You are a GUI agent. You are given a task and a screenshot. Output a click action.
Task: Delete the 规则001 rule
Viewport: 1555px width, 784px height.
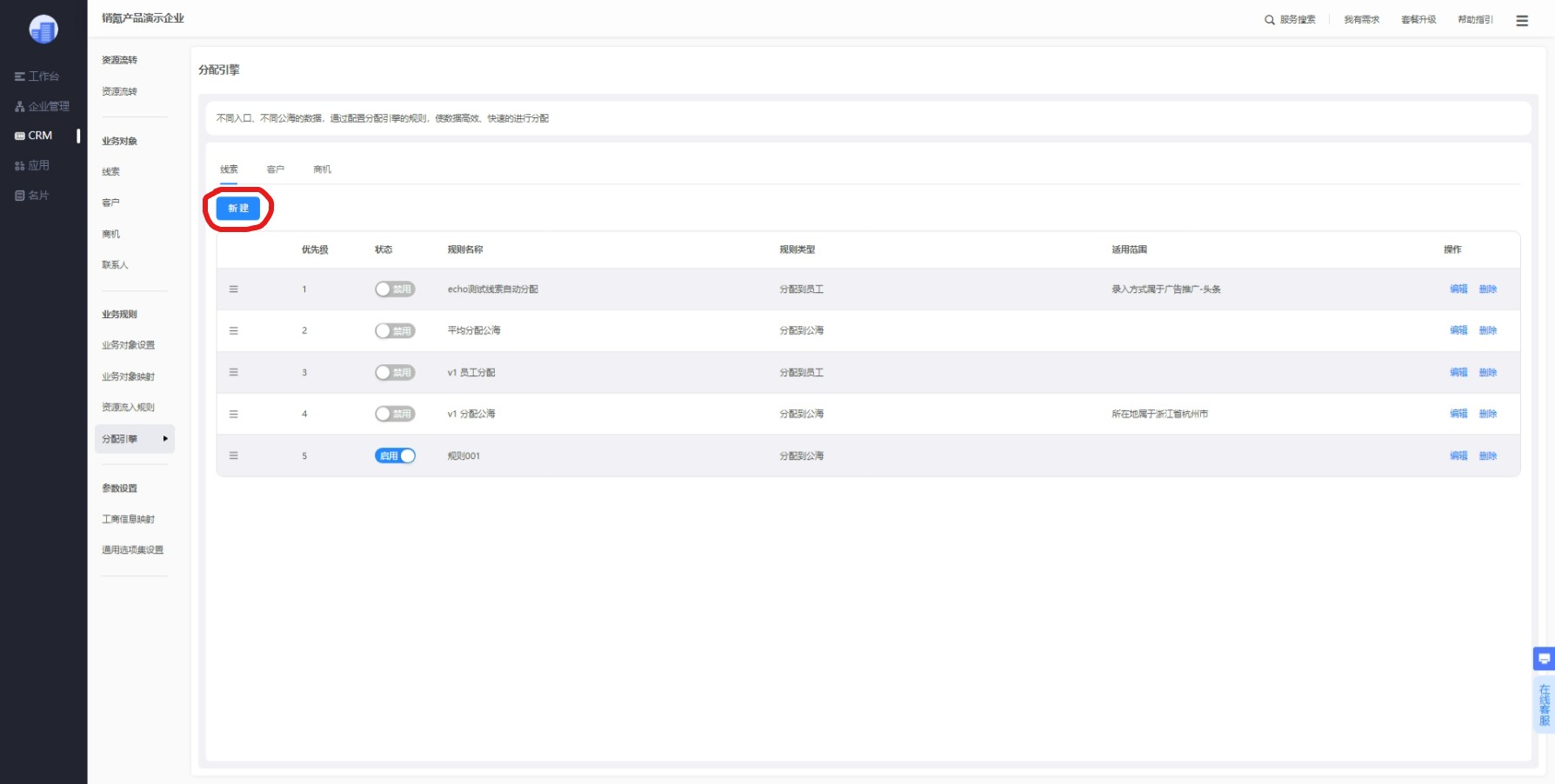tap(1488, 455)
